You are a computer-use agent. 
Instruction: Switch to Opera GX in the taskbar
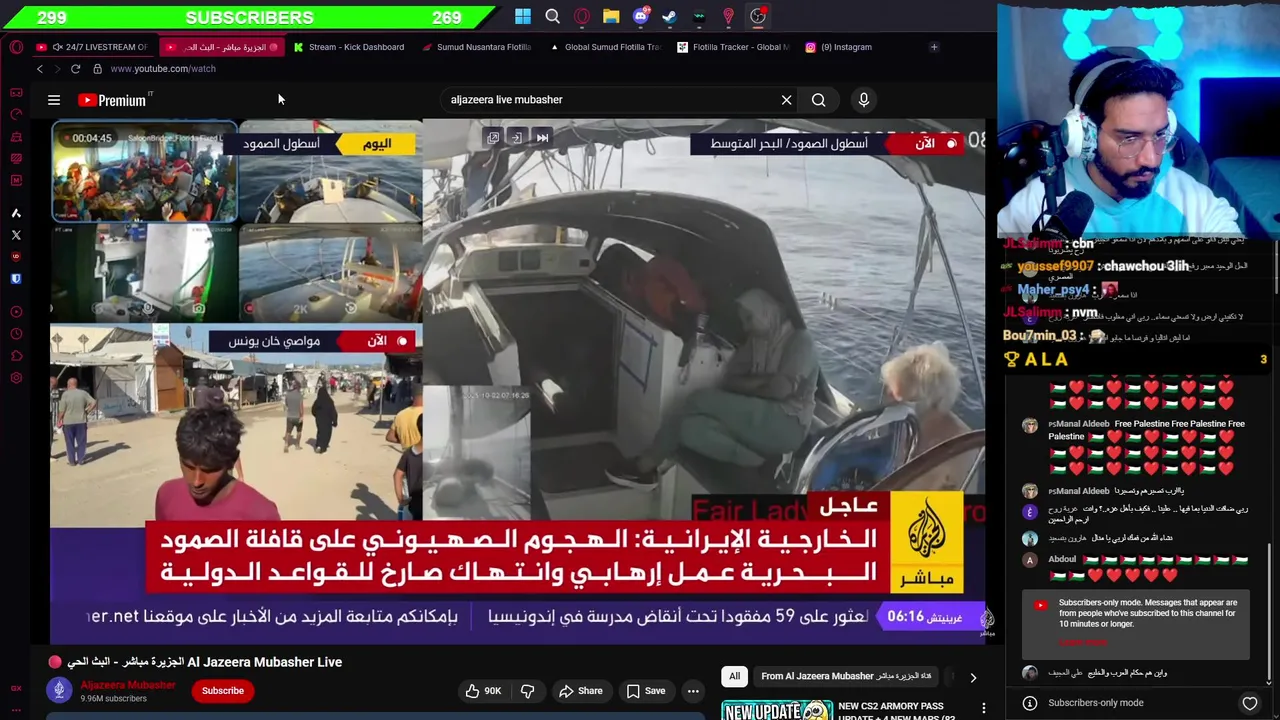click(582, 16)
